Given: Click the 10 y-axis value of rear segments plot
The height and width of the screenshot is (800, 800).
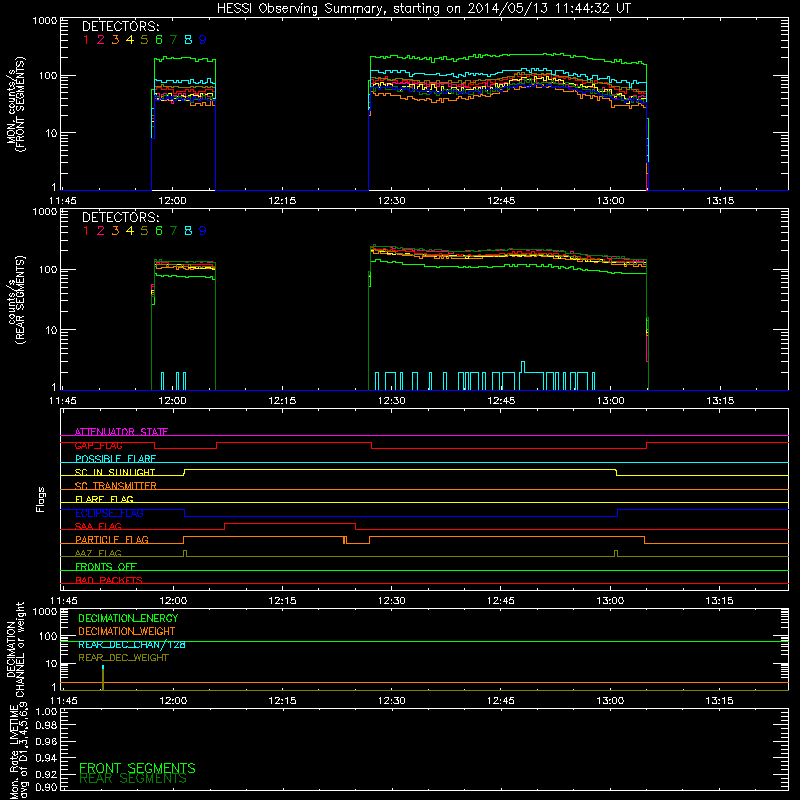Looking at the screenshot, I should tap(52, 330).
